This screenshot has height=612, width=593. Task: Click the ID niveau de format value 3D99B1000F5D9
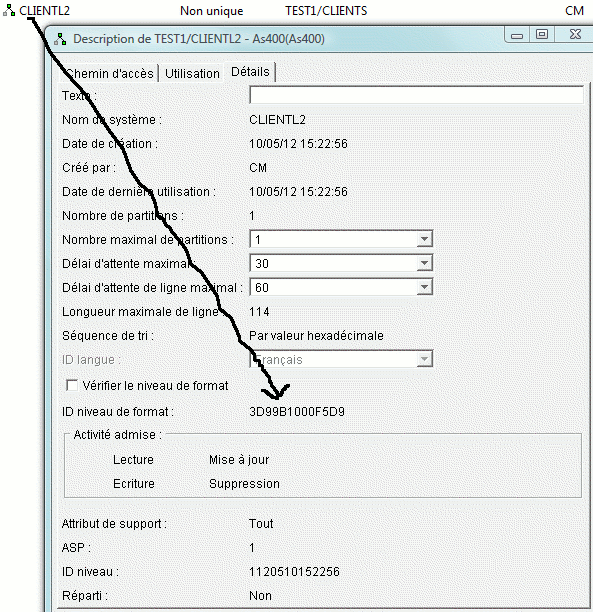[297, 412]
